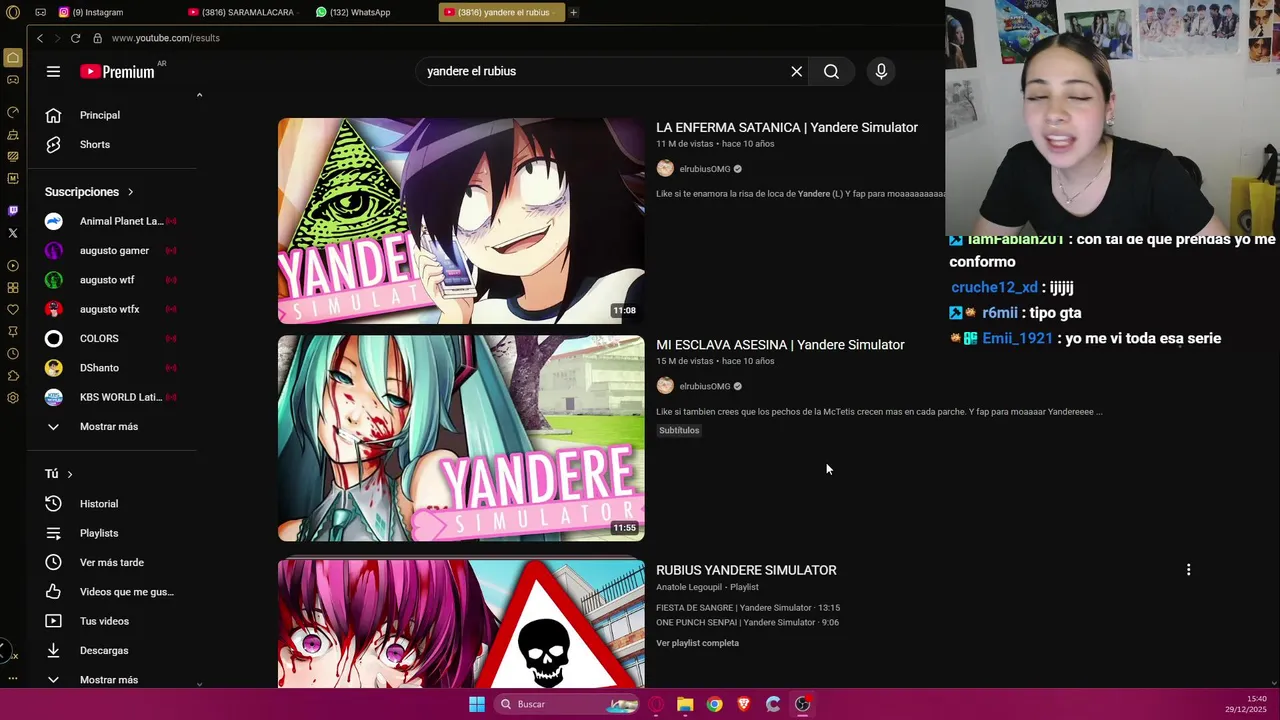Open Opera sidebar home button

pyautogui.click(x=13, y=58)
